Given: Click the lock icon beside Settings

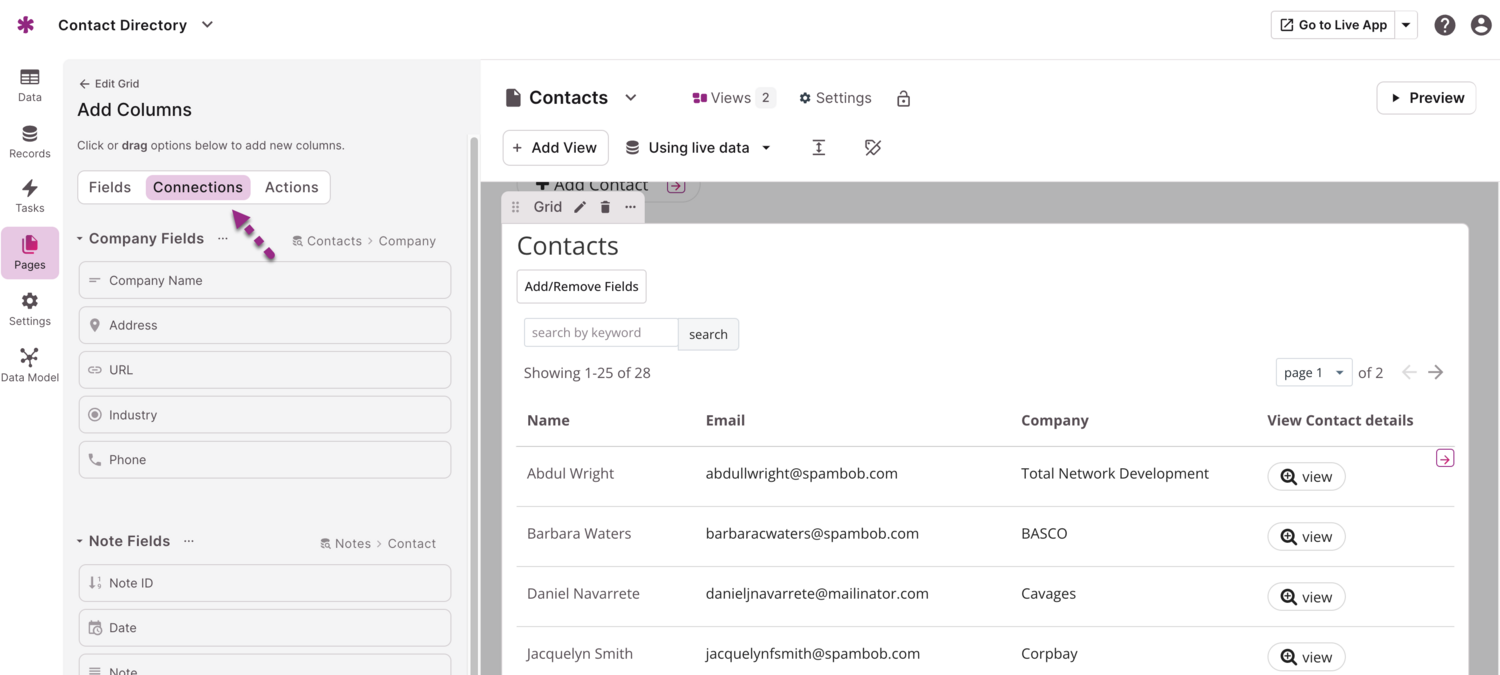Looking at the screenshot, I should point(903,98).
